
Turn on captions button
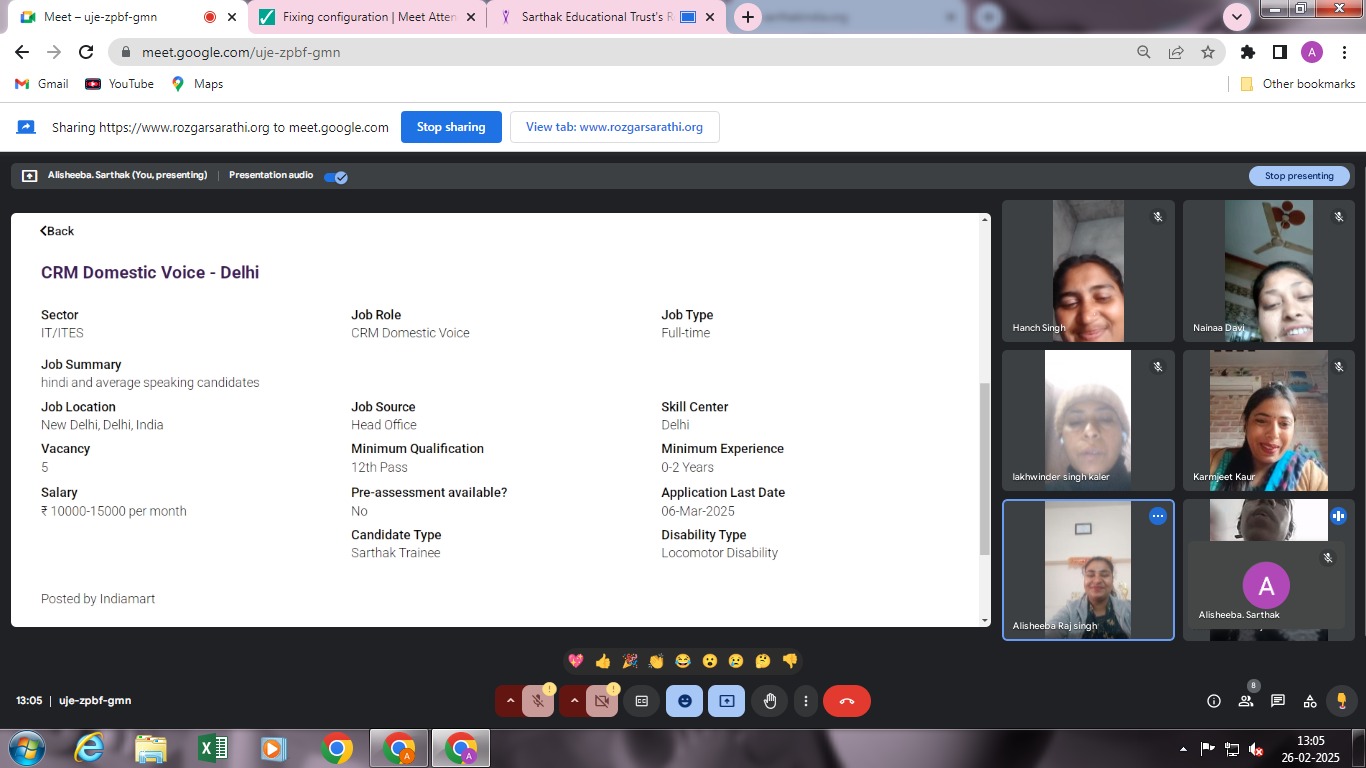[642, 701]
